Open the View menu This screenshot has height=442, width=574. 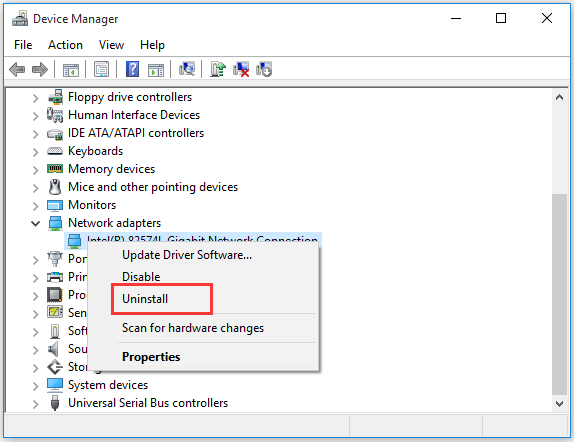[x=111, y=45]
